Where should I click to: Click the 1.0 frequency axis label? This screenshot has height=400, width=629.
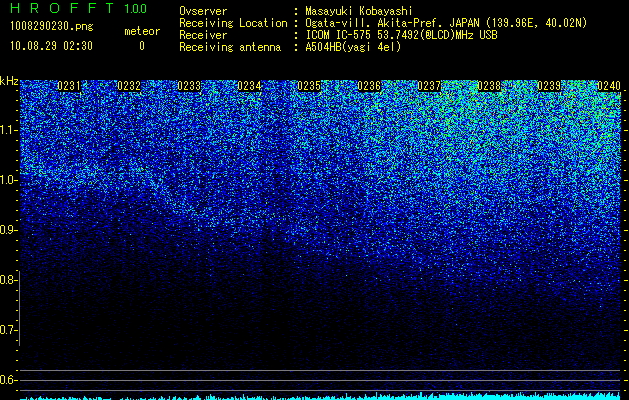9,180
